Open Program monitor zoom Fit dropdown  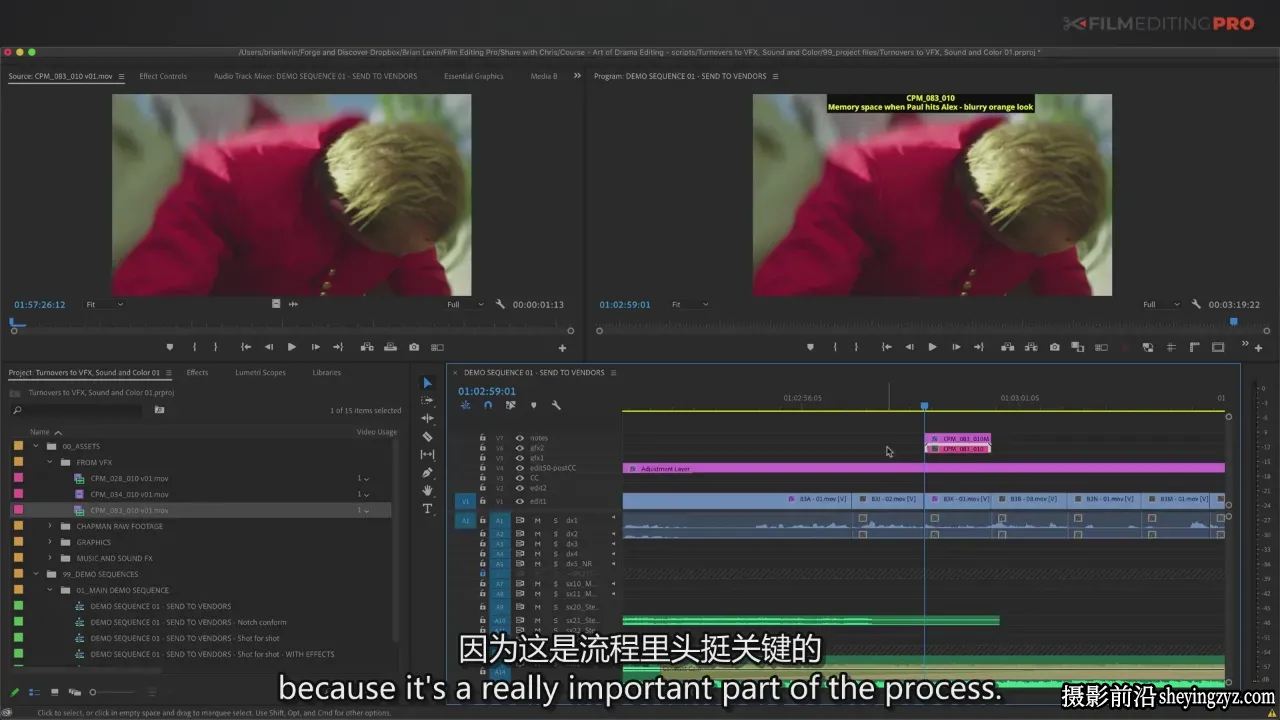pos(689,304)
